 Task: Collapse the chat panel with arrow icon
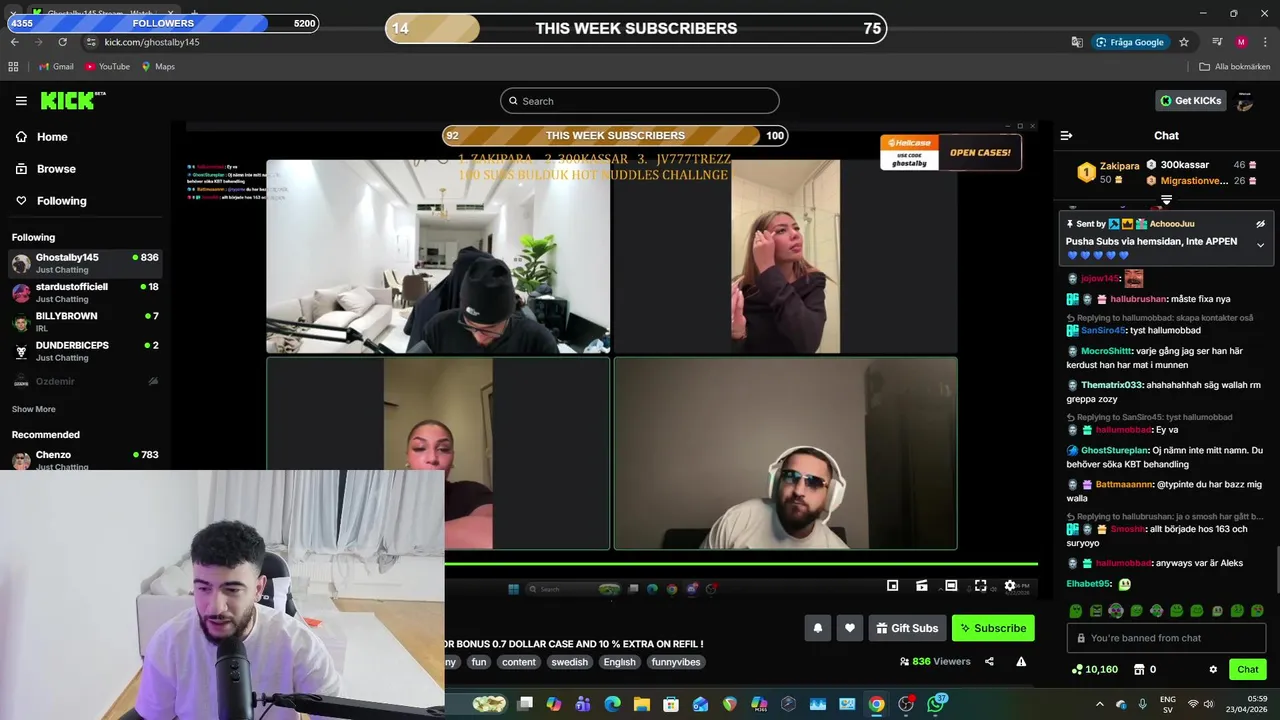tap(1066, 135)
